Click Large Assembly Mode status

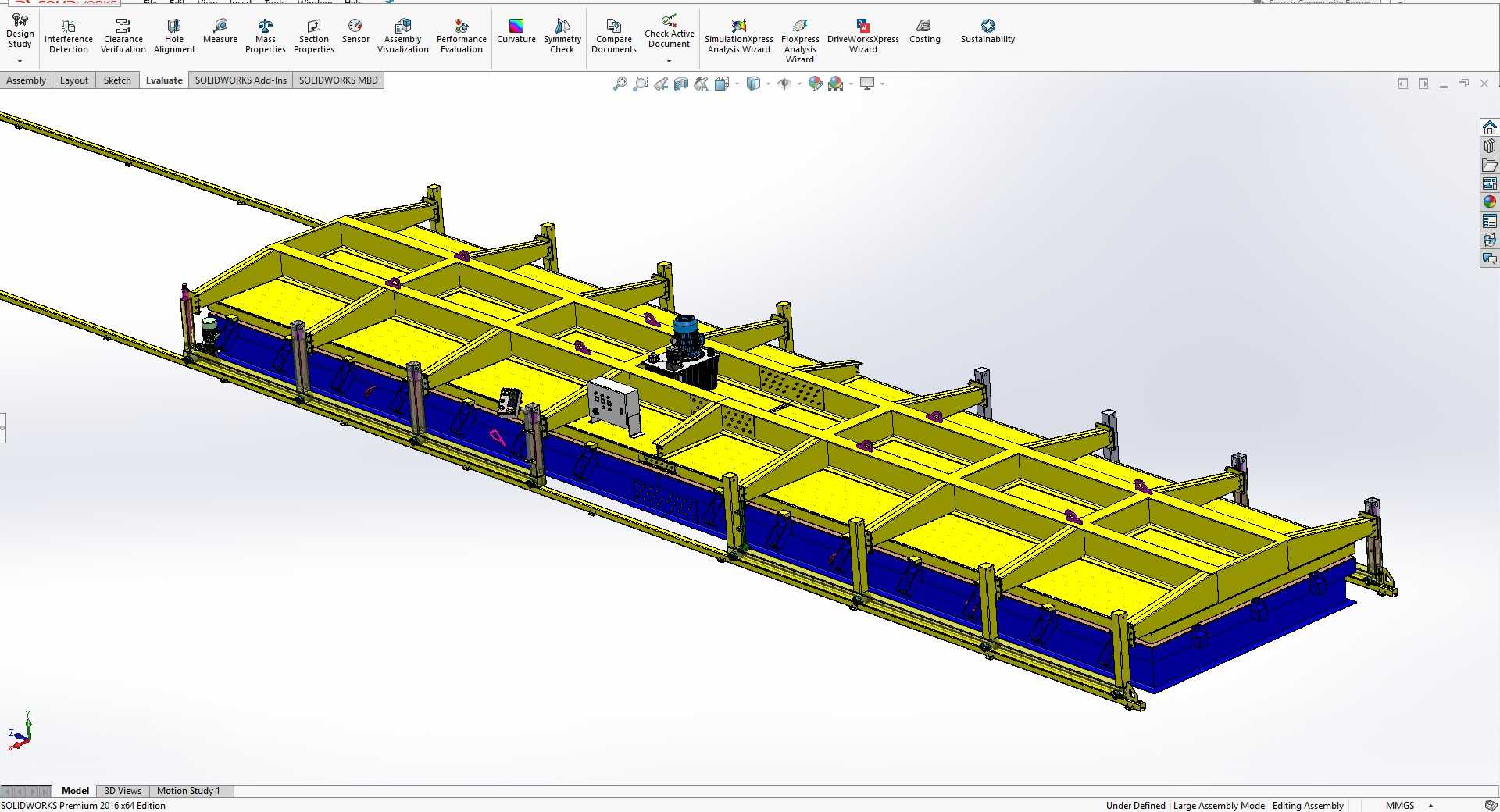point(1219,805)
